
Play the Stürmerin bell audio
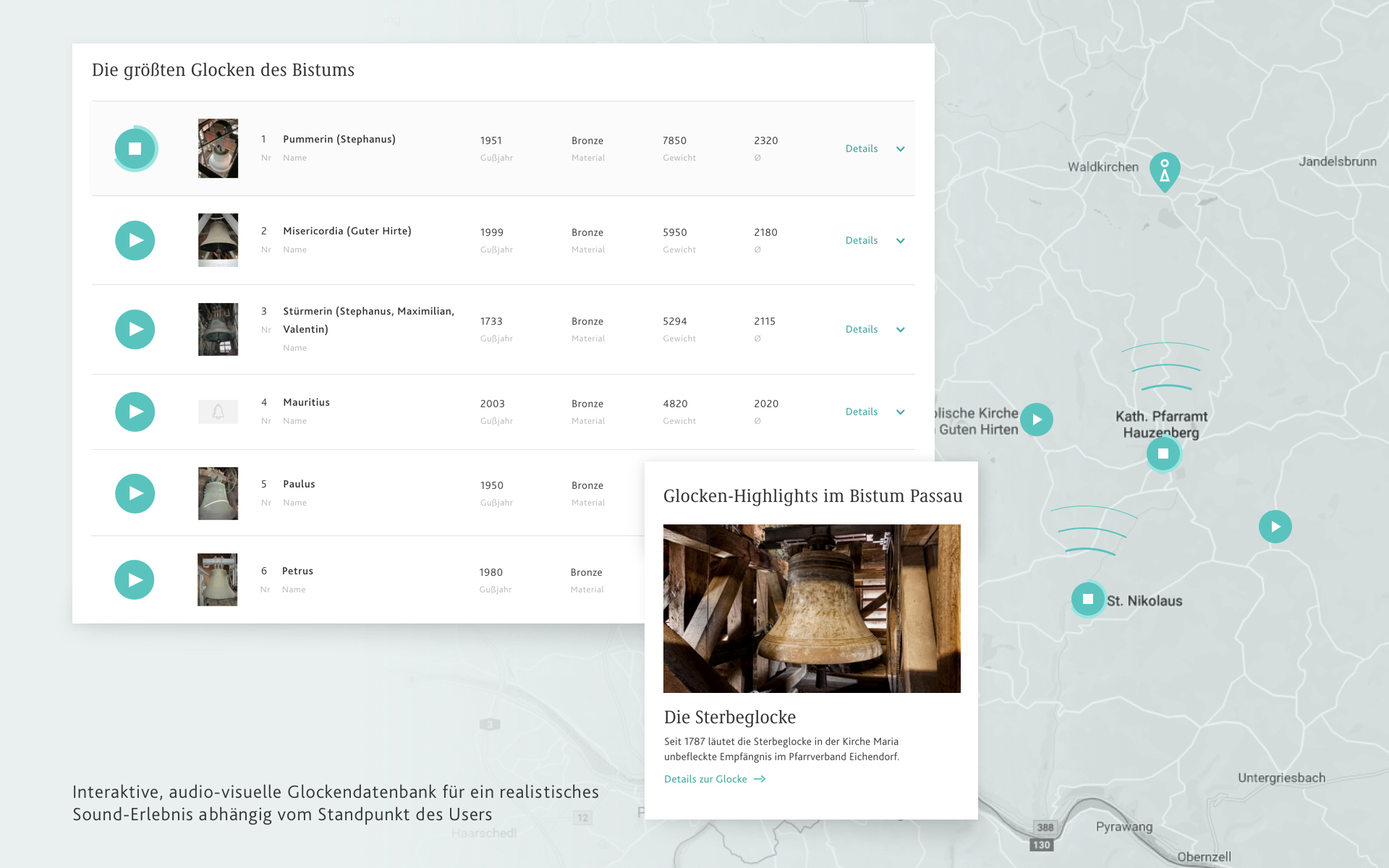135,329
